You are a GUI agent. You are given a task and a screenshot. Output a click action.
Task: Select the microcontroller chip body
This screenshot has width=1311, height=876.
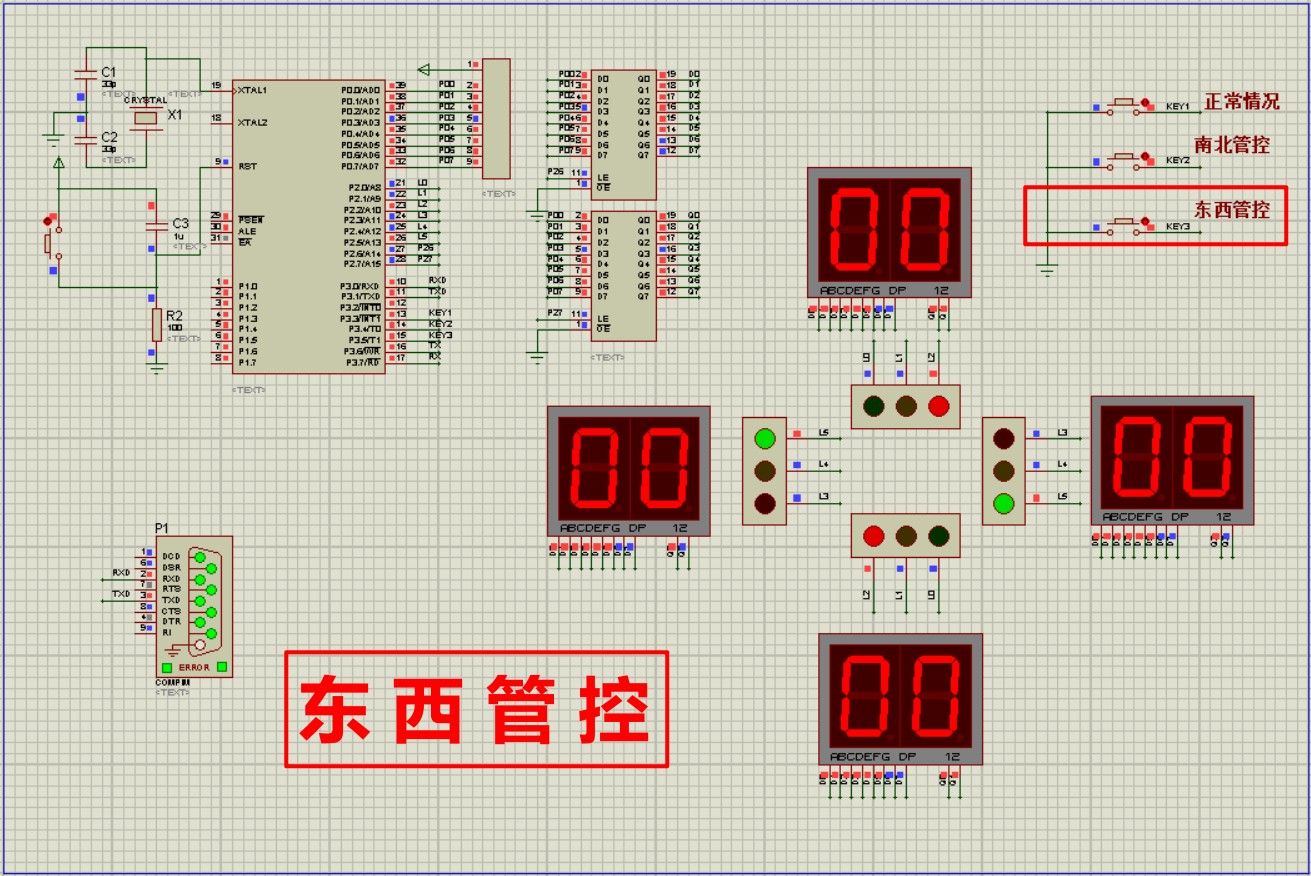[x=309, y=227]
